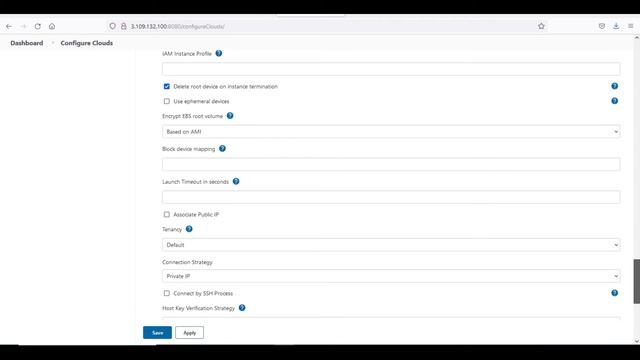Open help for Connect by SSH Process
640x360 pixels.
pos(614,293)
